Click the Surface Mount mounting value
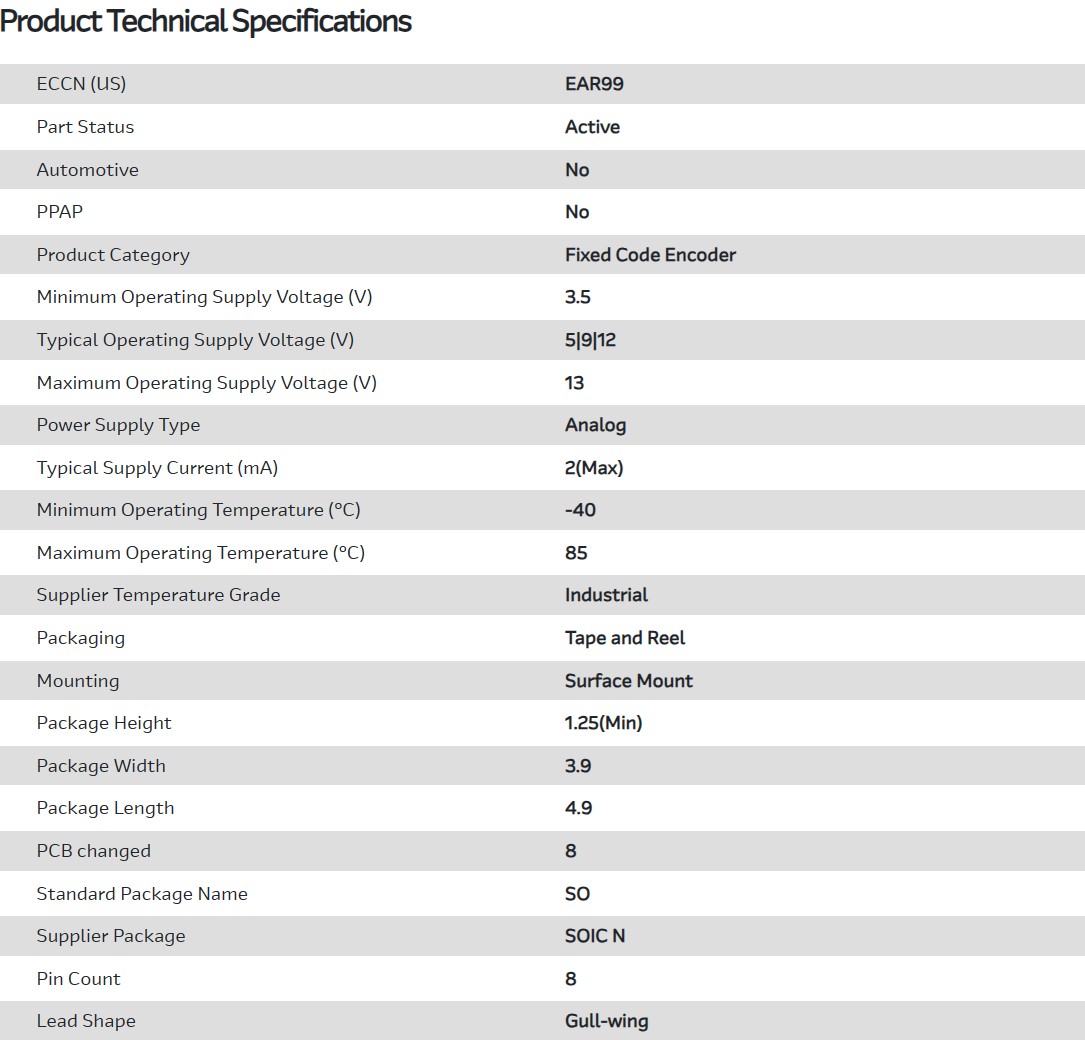This screenshot has width=1085, height=1040. (628, 681)
